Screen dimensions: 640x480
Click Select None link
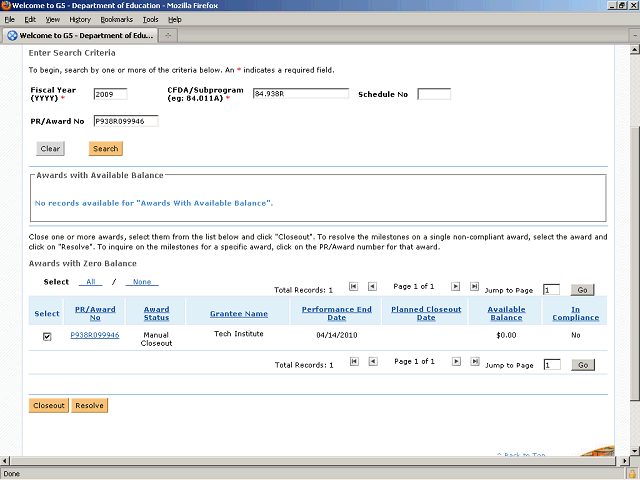142,282
